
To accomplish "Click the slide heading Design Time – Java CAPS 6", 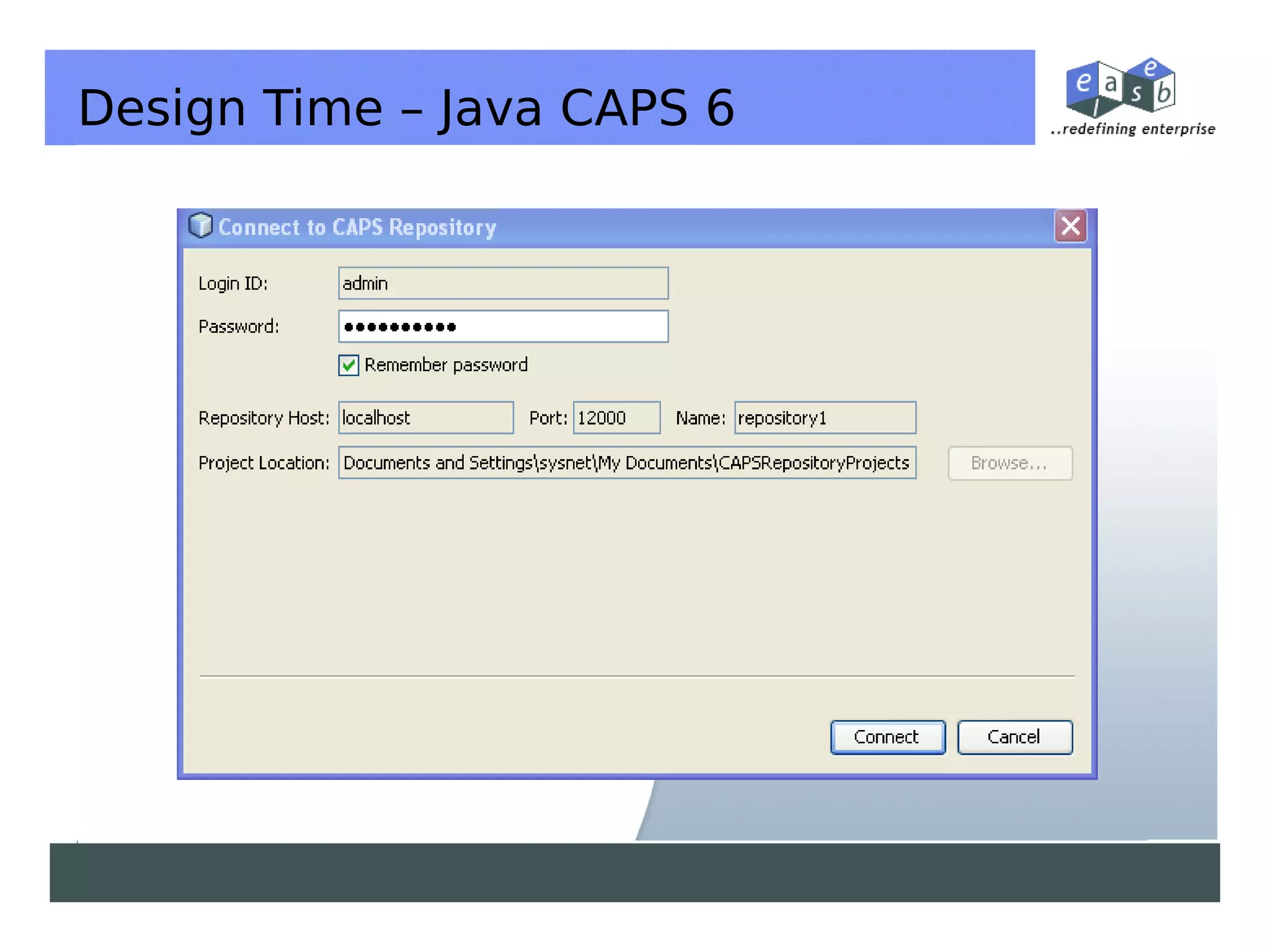I will (406, 108).
